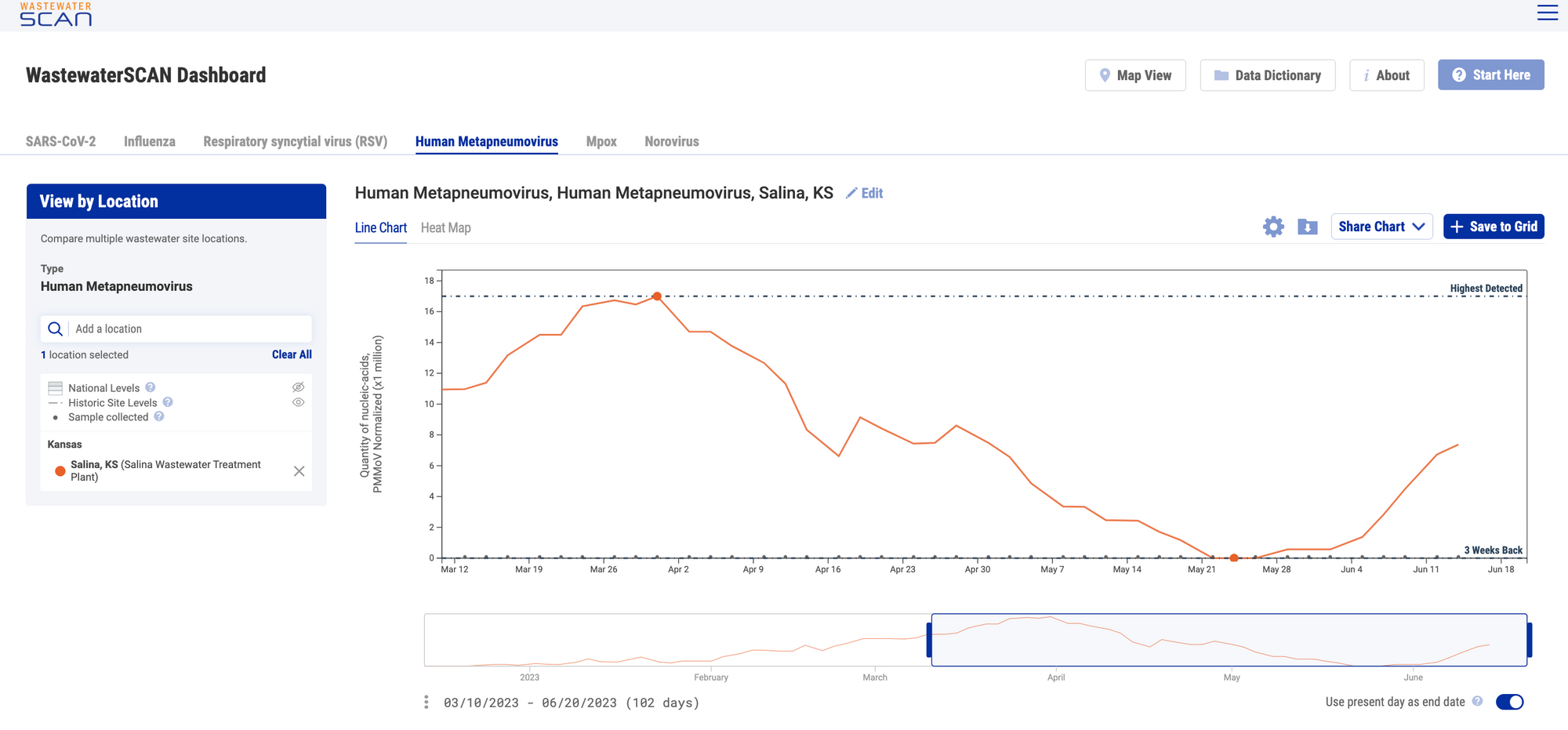
Task: Open the hamburger menu icon
Action: coord(1547,13)
